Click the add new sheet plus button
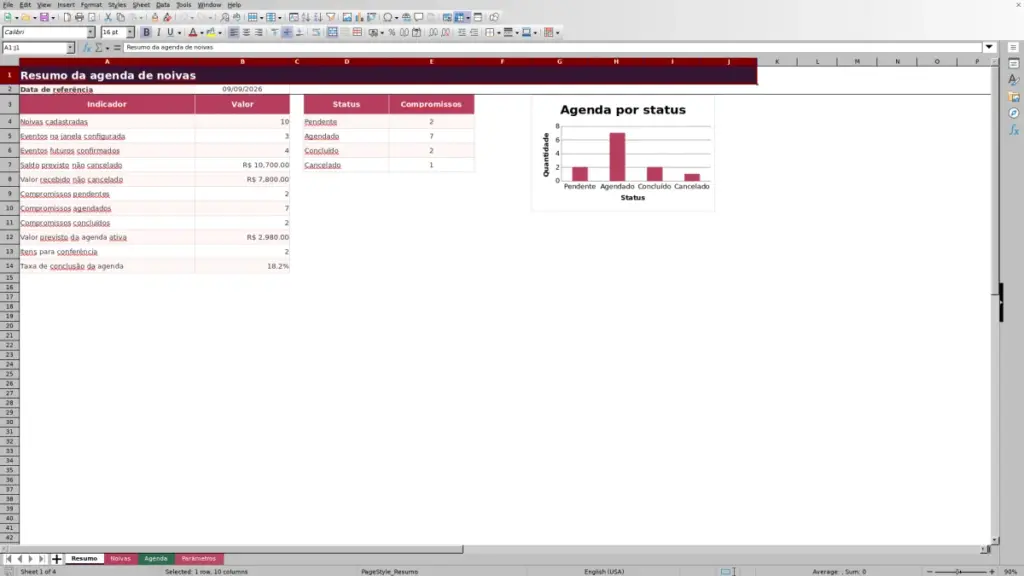Screen dimensions: 1024x576 click(x=56, y=559)
